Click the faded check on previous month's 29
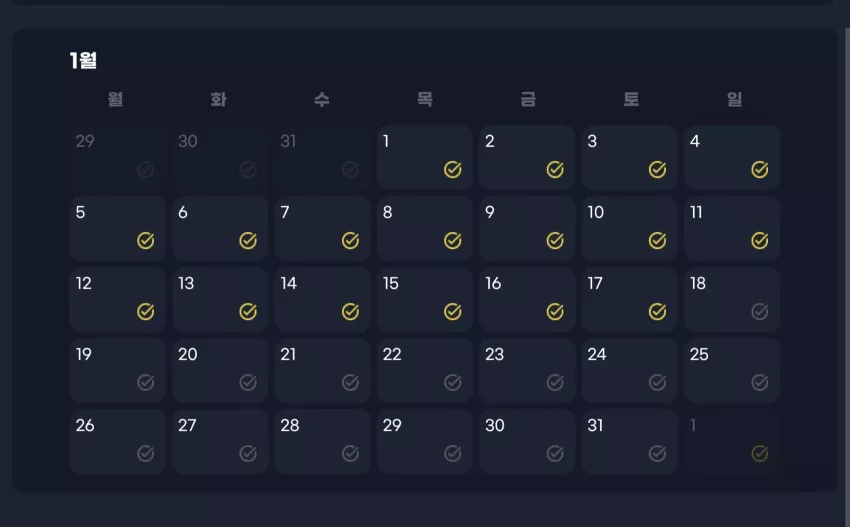Image resolution: width=850 pixels, height=527 pixels. 145,170
